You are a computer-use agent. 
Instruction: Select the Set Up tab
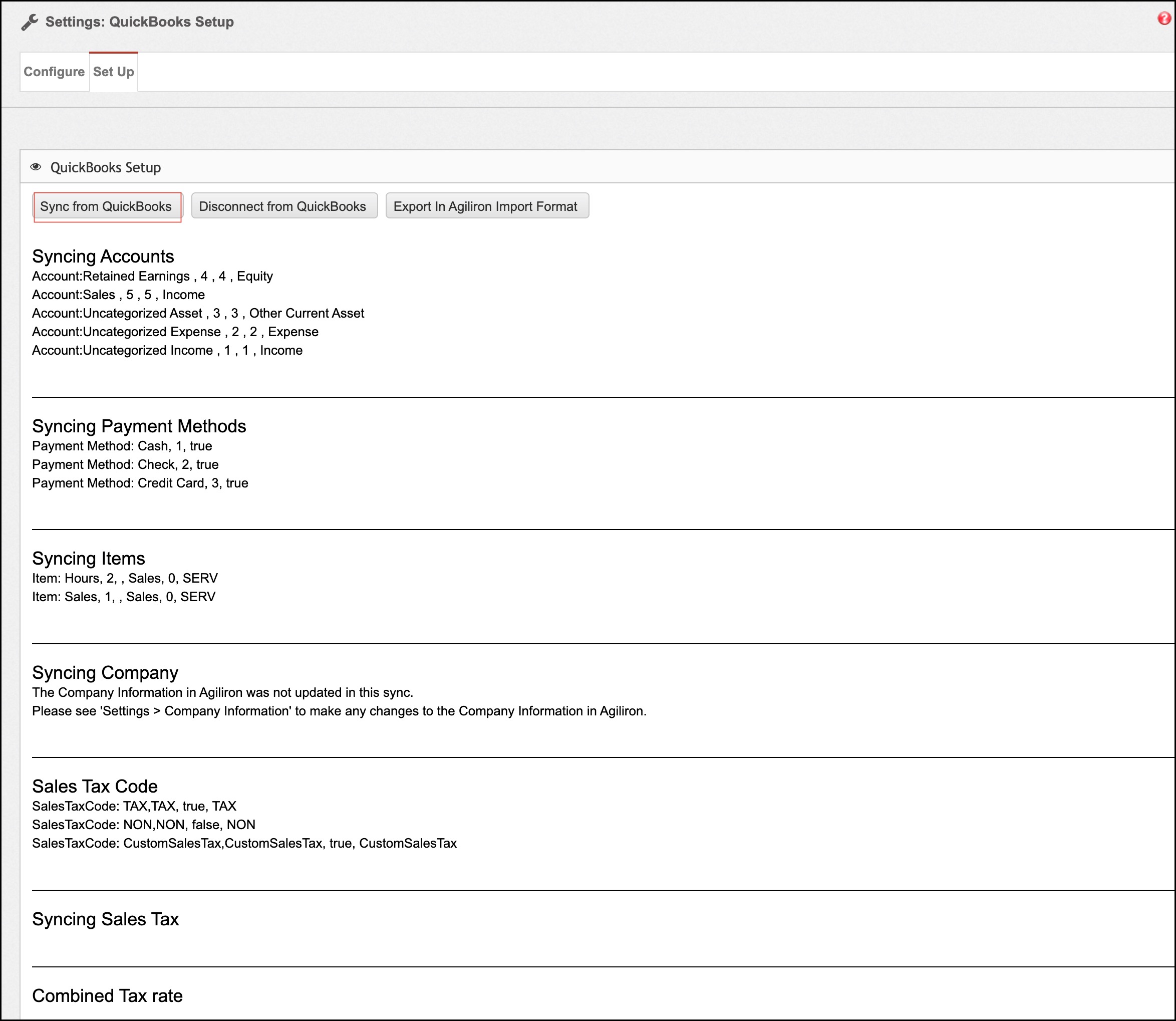click(113, 72)
